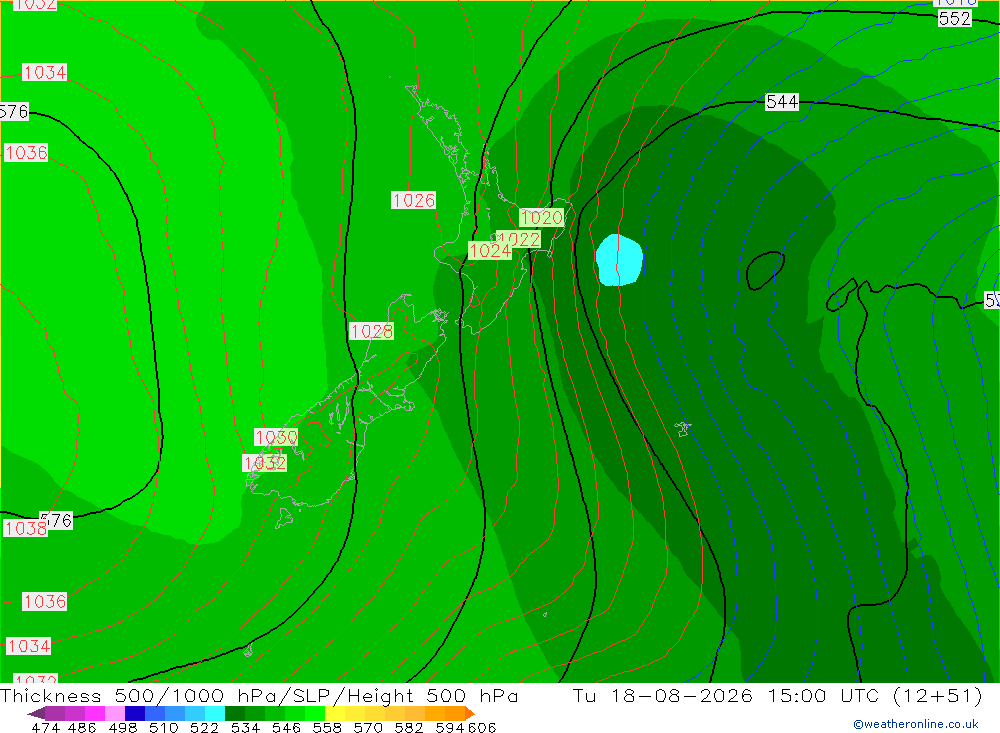Click the 582 legend value
Screen dimensions: 1000x733
(x=408, y=728)
